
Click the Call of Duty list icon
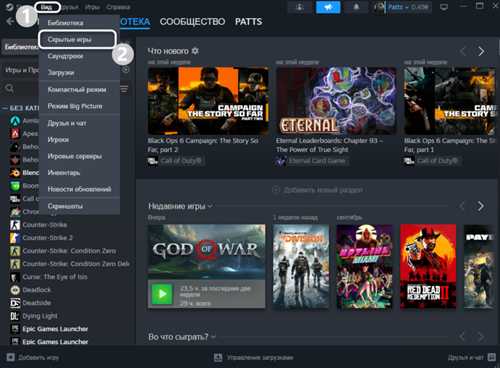[15, 199]
